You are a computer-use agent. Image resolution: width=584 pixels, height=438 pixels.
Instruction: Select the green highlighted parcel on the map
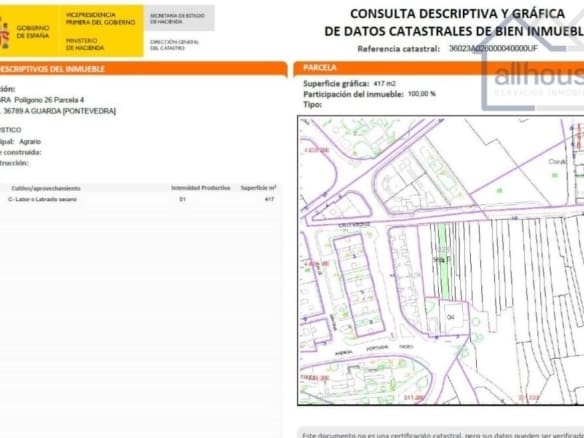442,261
